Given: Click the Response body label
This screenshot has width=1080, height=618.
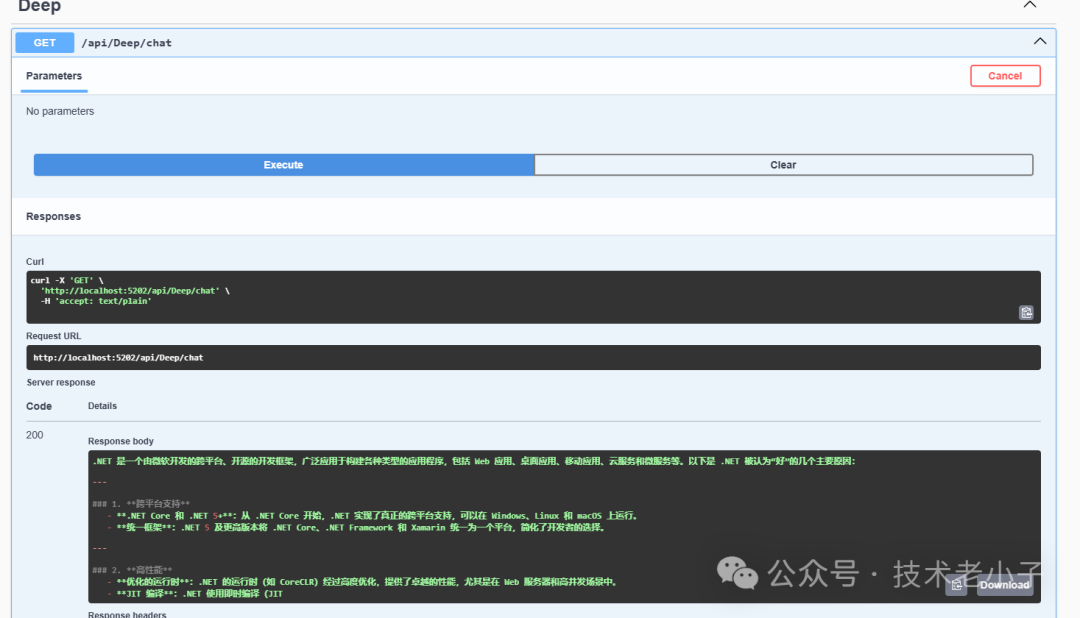Looking at the screenshot, I should (x=121, y=441).
